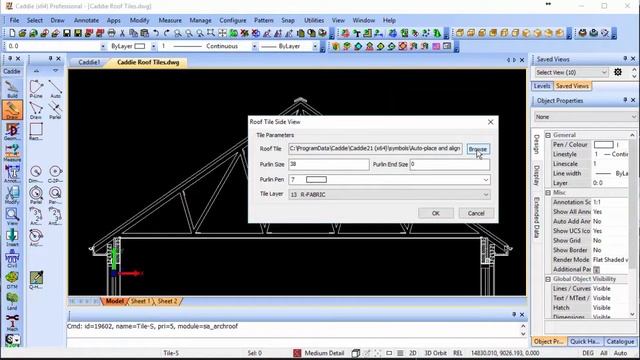Image resolution: width=640 pixels, height=360 pixels.
Task: Open the Annot tool group
Action: coord(12,173)
